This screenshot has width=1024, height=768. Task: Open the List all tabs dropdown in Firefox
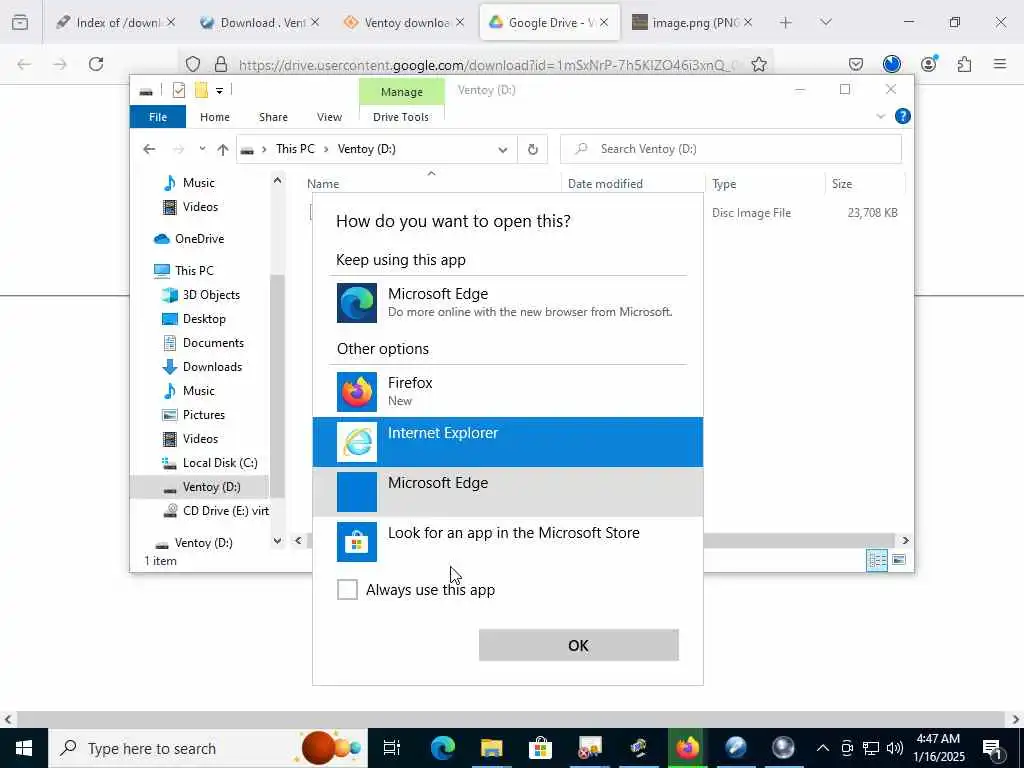coord(826,23)
